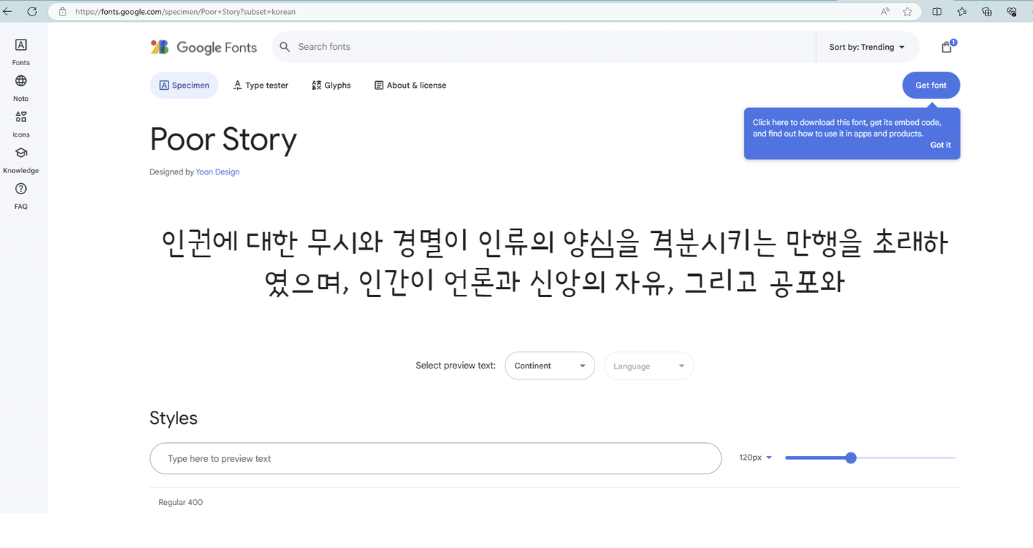Dismiss the tooltip with Got it
The height and width of the screenshot is (548, 1033).
940,145
